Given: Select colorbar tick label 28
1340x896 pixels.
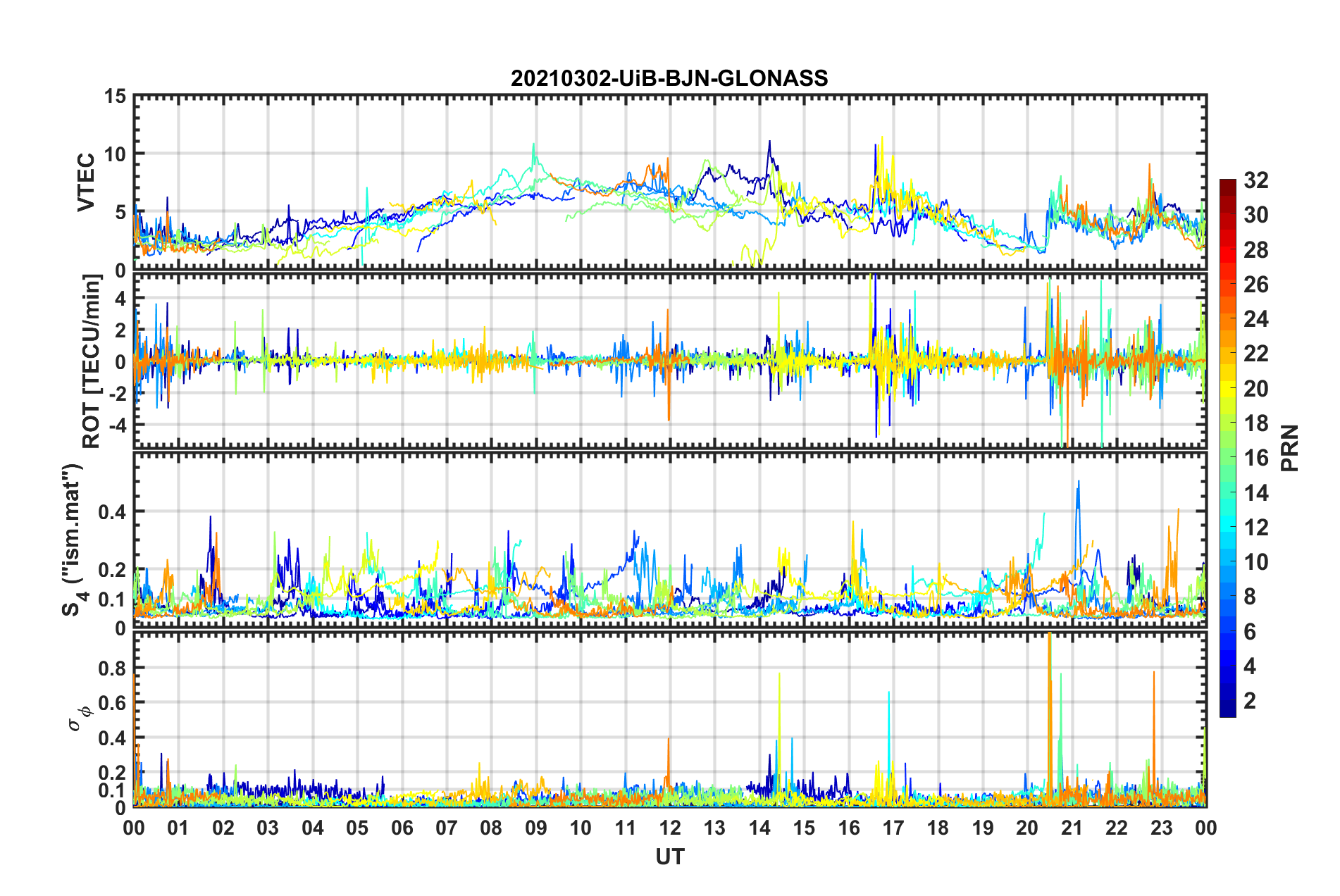Looking at the screenshot, I should 1255,250.
